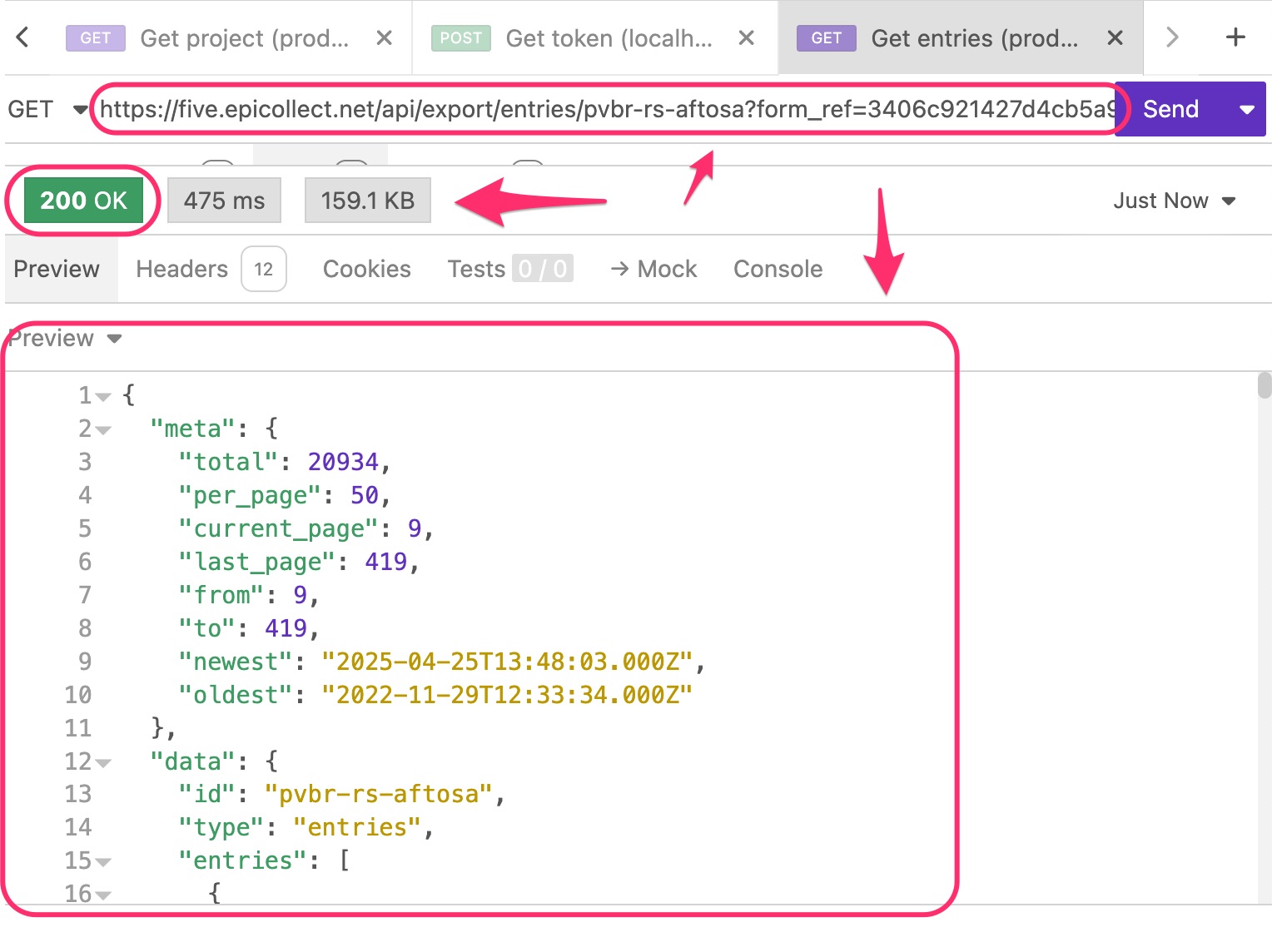Collapse the "meta" object on line 2
Screen dimensions: 1272x952
tap(103, 430)
